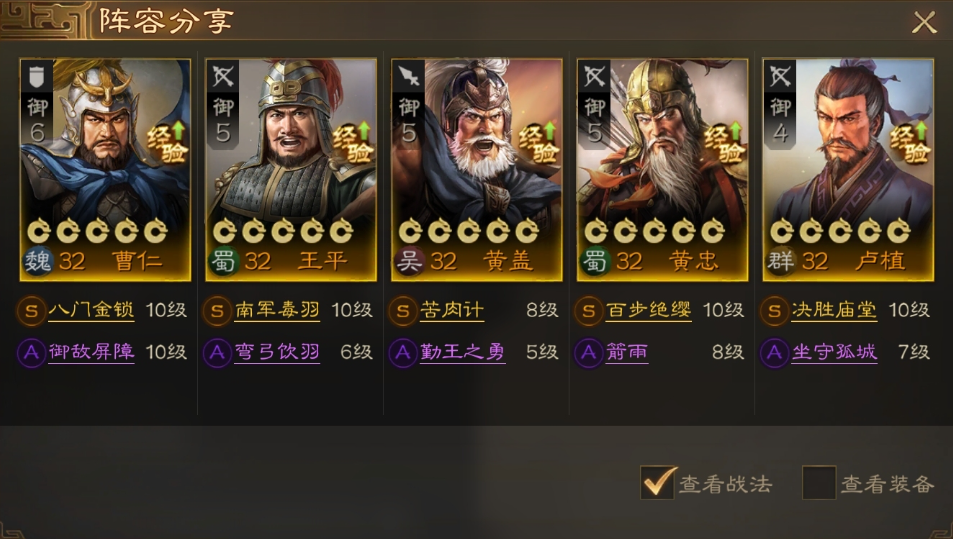Open the 百步绝缨 tactic link
The image size is (953, 539).
(x=649, y=311)
